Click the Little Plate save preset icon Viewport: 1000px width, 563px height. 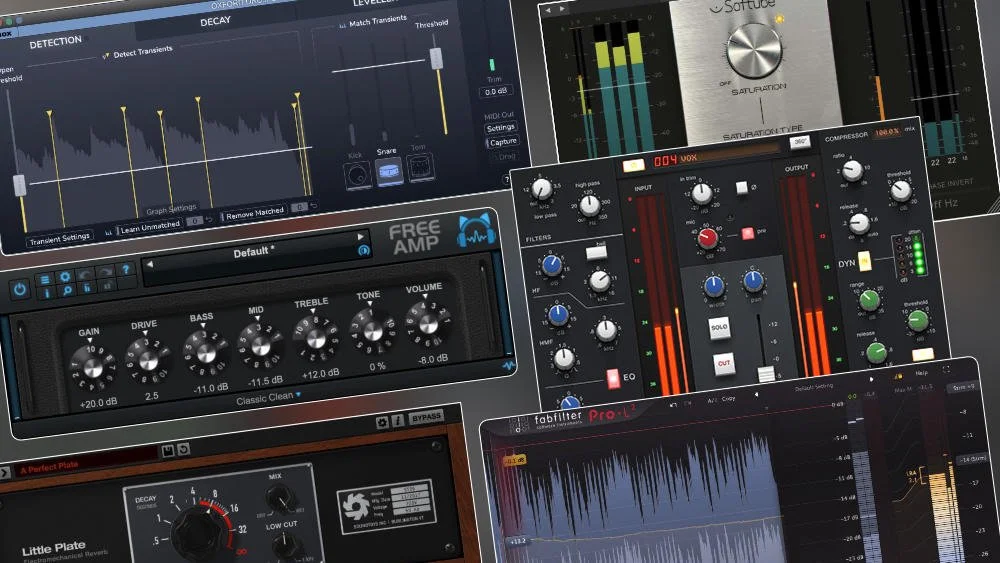168,451
